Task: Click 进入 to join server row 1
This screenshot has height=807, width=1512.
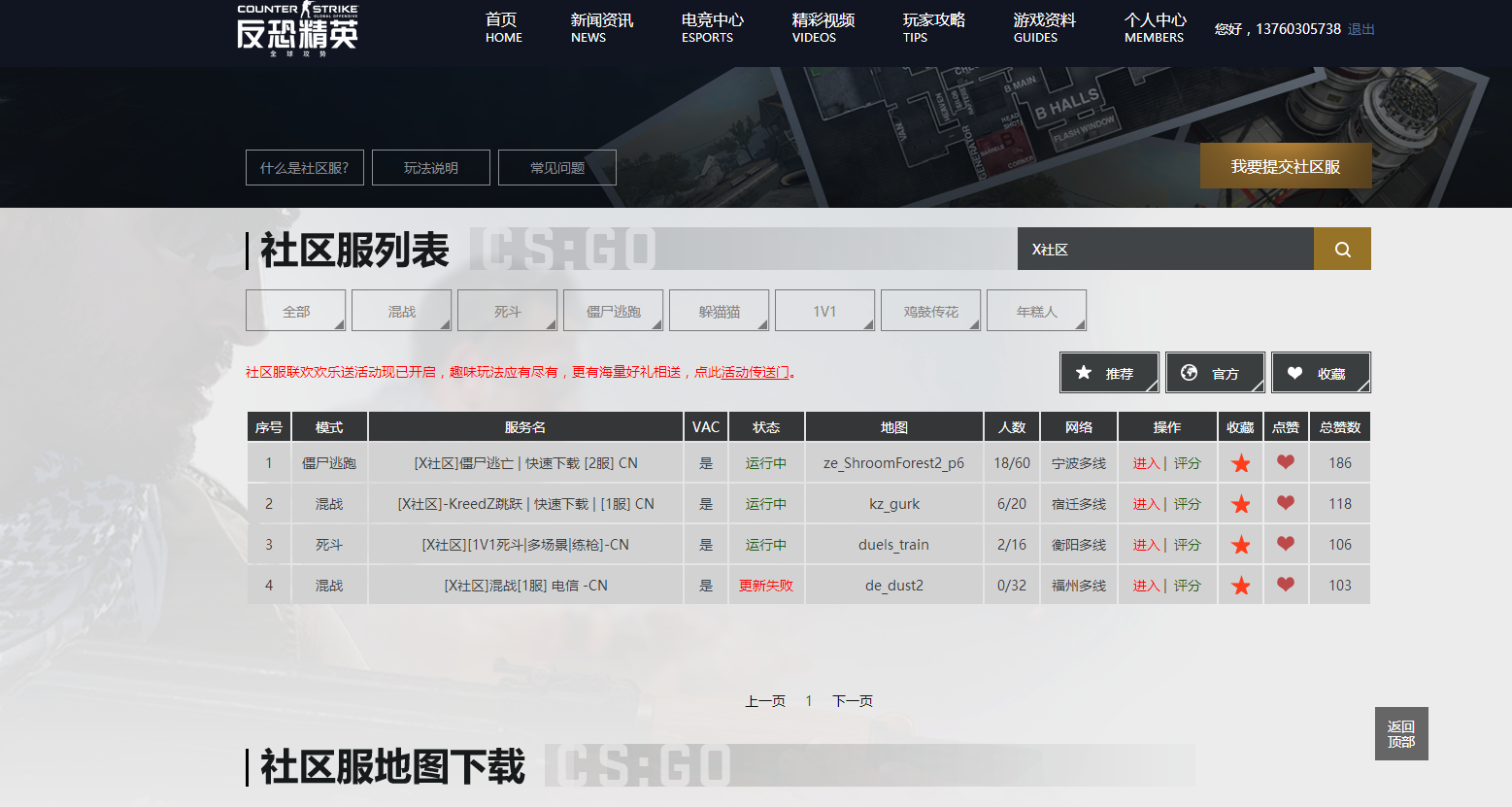Action: [1146, 463]
